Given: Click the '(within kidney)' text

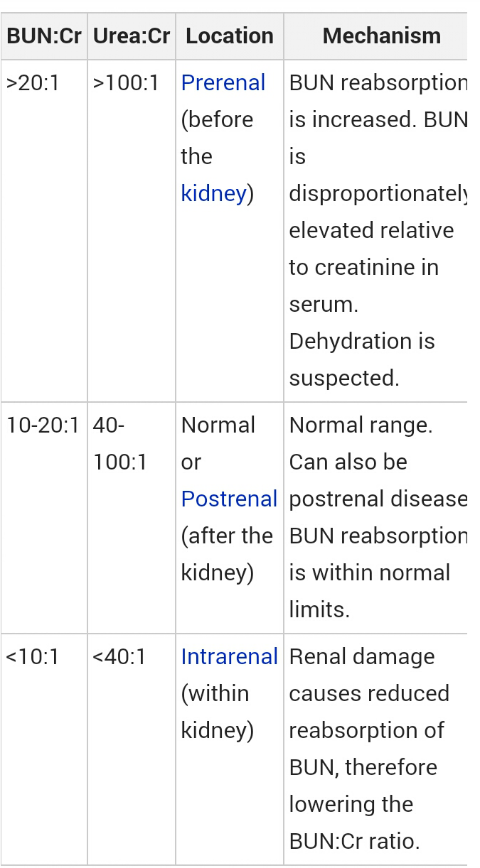Looking at the screenshot, I should (x=217, y=712).
